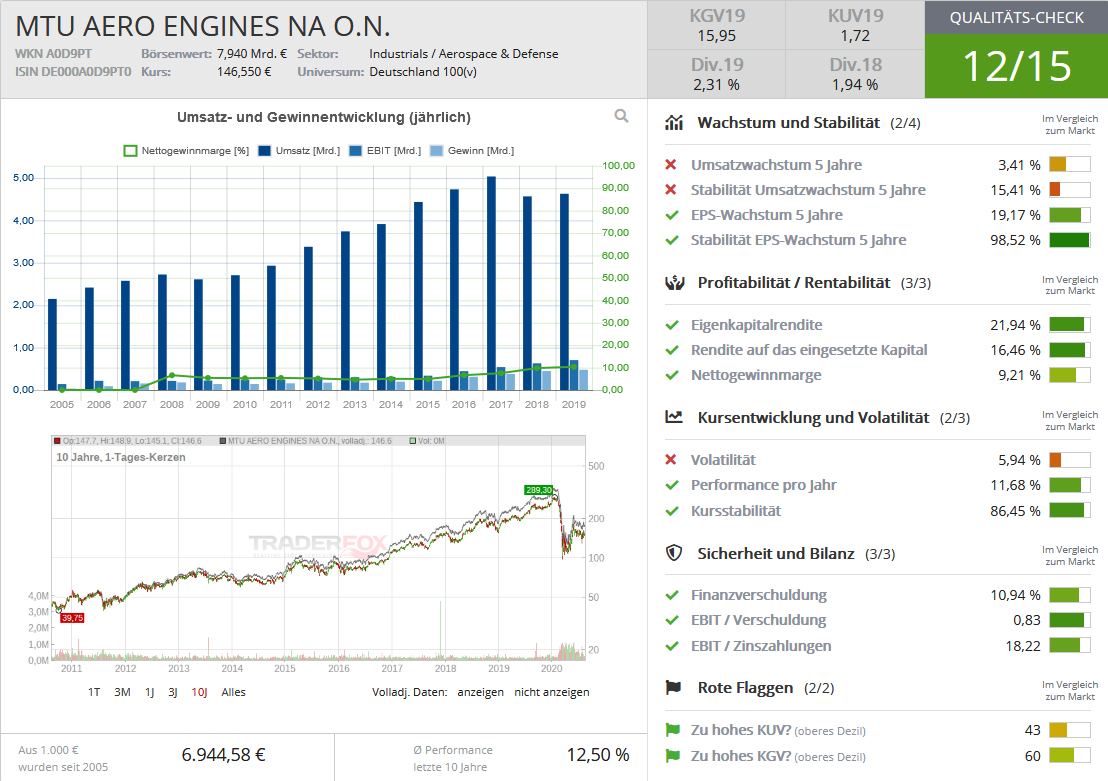Click 'nicht anzeigen' for Volladj. Daten
This screenshot has width=1108, height=781.
tap(551, 692)
